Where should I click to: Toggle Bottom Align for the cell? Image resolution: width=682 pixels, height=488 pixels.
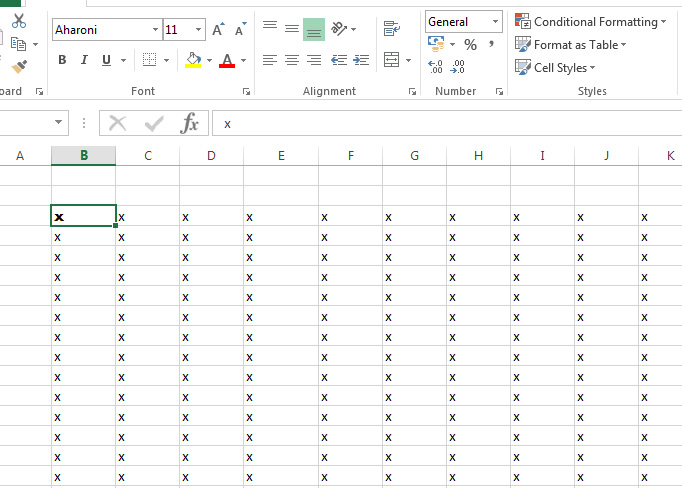pyautogui.click(x=314, y=29)
